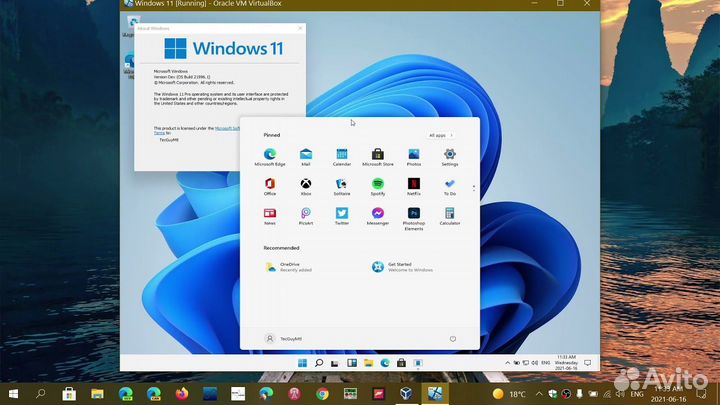Click the host Windows 10 Start button
The width and height of the screenshot is (720, 405).
pyautogui.click(x=13, y=394)
